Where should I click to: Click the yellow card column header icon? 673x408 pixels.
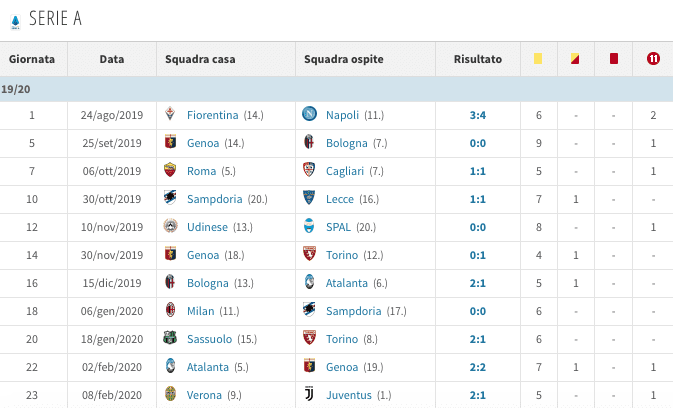[x=538, y=59]
